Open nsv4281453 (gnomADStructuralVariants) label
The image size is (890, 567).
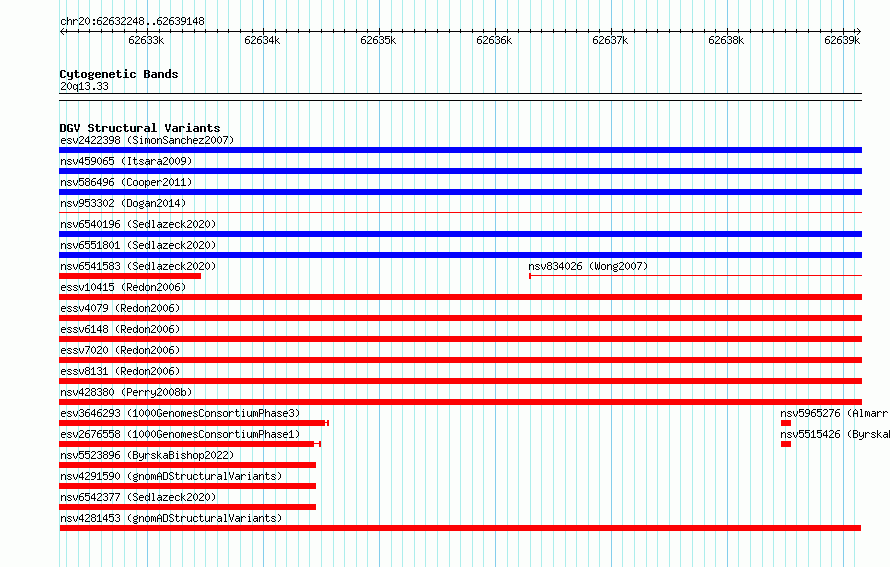171,518
